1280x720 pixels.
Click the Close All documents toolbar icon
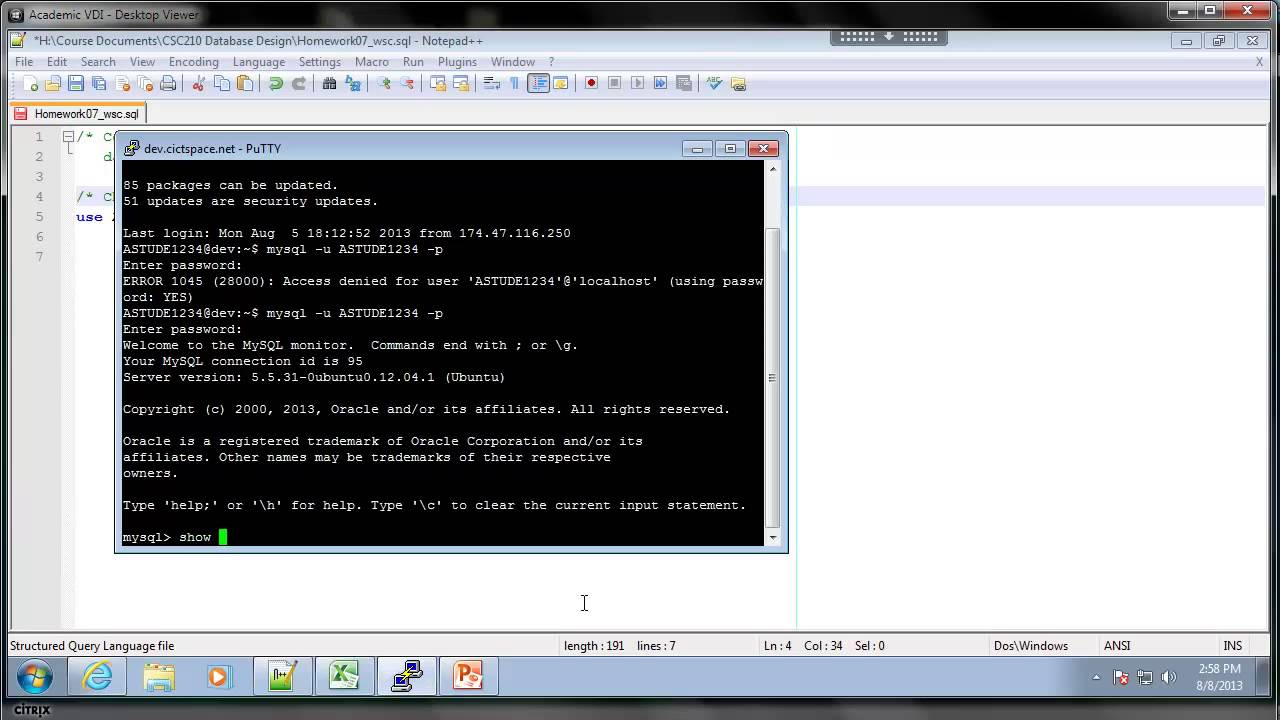pos(145,84)
